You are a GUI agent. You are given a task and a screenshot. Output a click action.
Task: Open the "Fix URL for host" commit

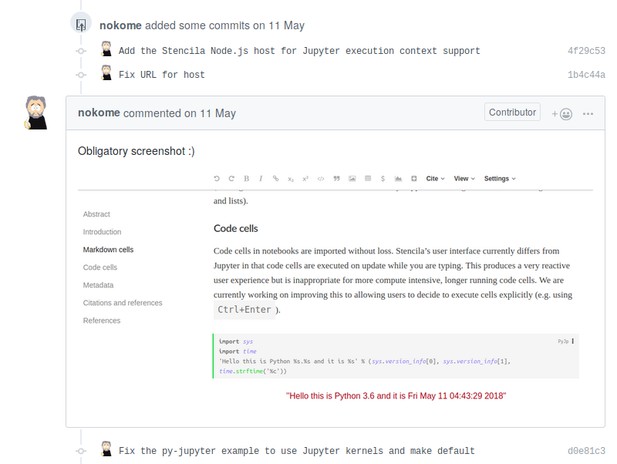(162, 75)
